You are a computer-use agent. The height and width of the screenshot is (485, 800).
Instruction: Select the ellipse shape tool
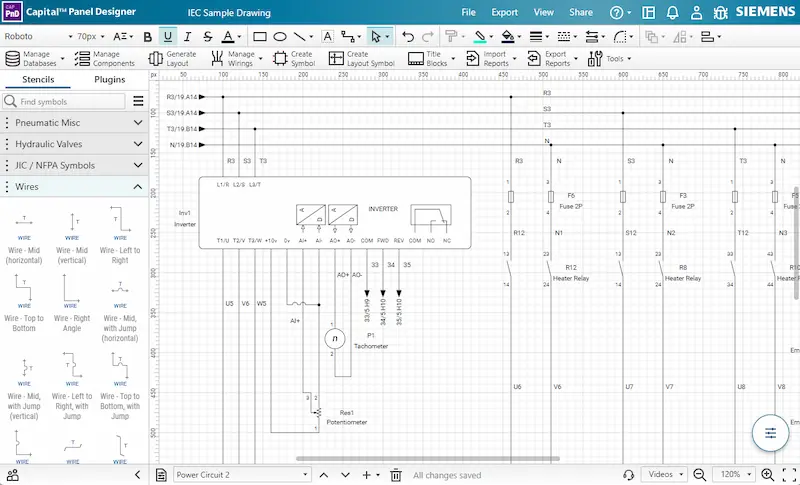[281, 36]
